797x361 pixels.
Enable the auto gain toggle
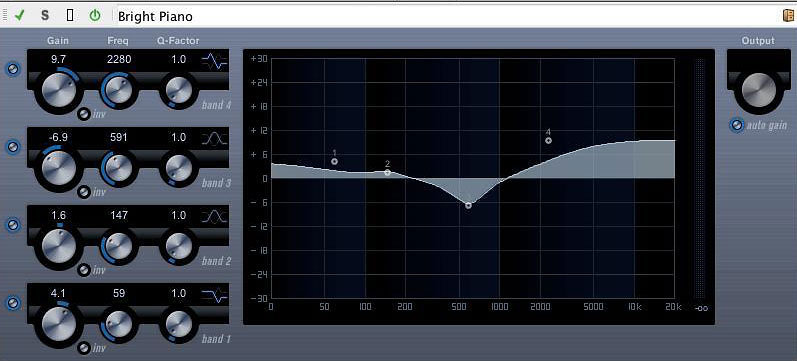(737, 125)
